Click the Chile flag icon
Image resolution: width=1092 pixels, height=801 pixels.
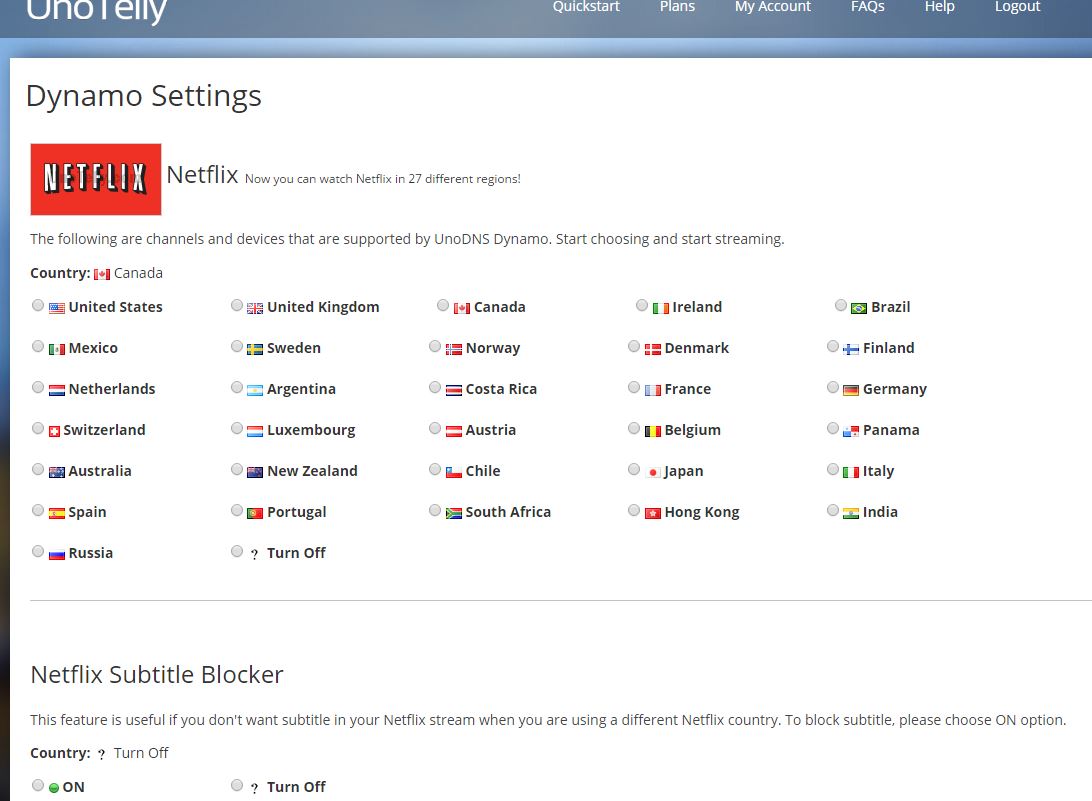tap(454, 472)
